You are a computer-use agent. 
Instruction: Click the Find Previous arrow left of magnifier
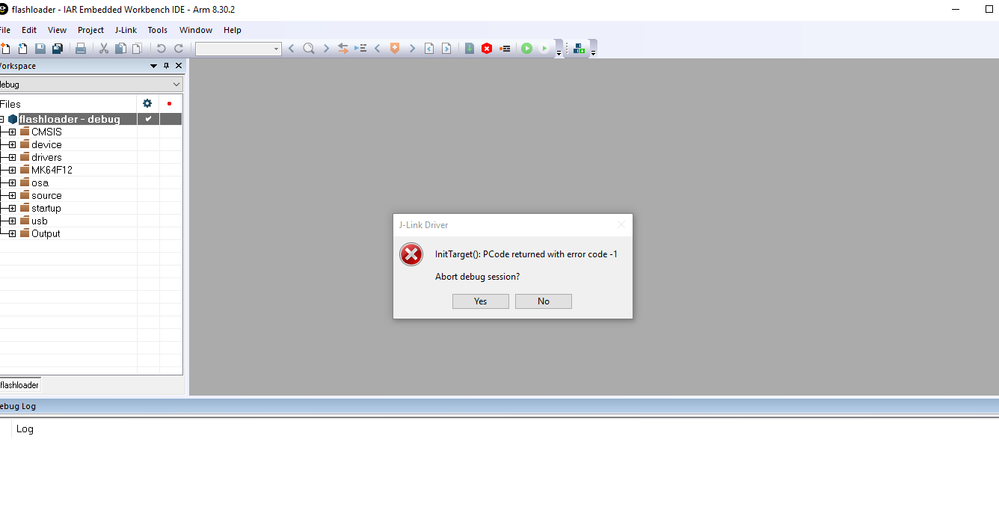click(291, 48)
